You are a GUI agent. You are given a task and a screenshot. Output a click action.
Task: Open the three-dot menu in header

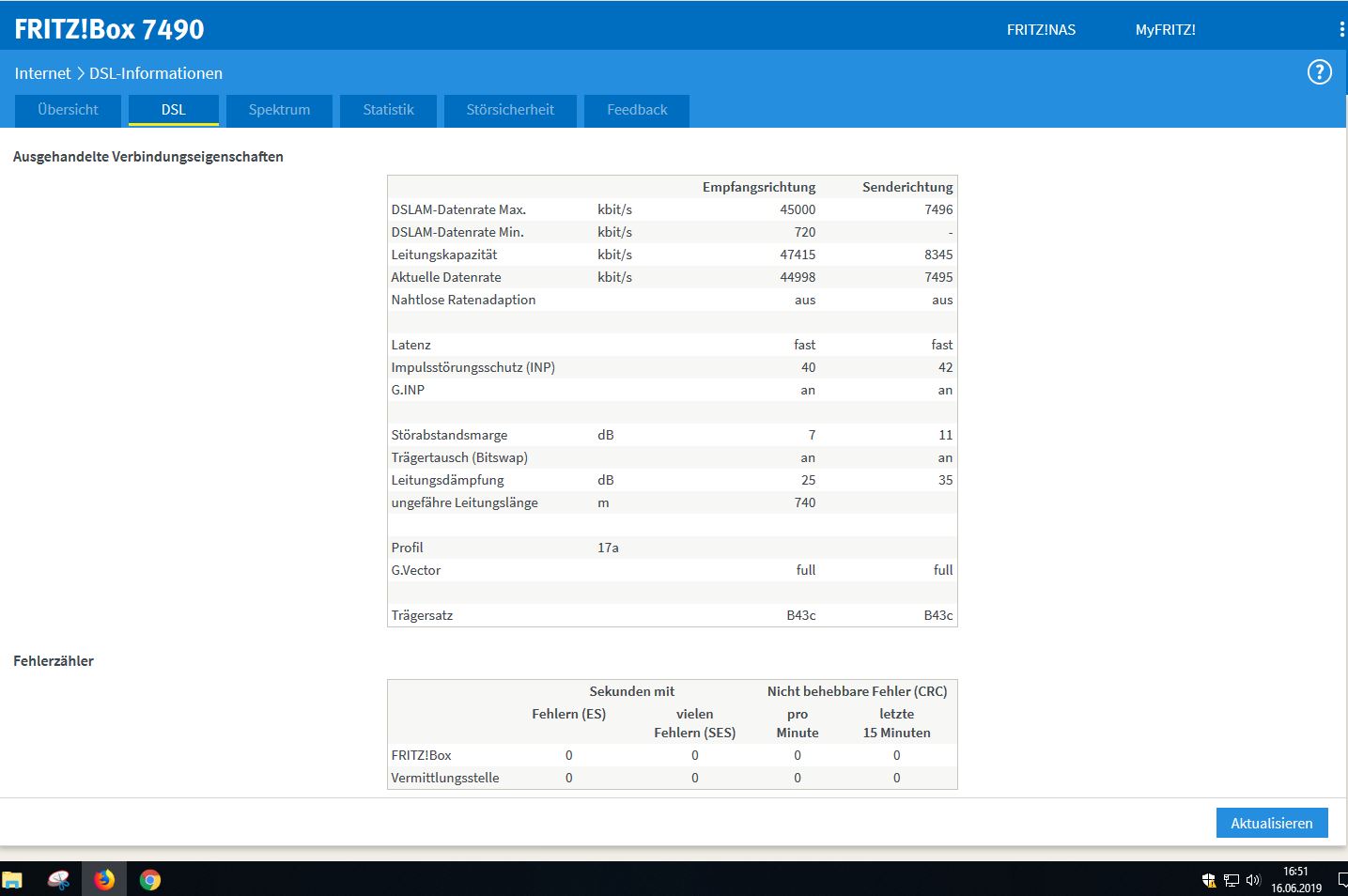pos(1341,29)
